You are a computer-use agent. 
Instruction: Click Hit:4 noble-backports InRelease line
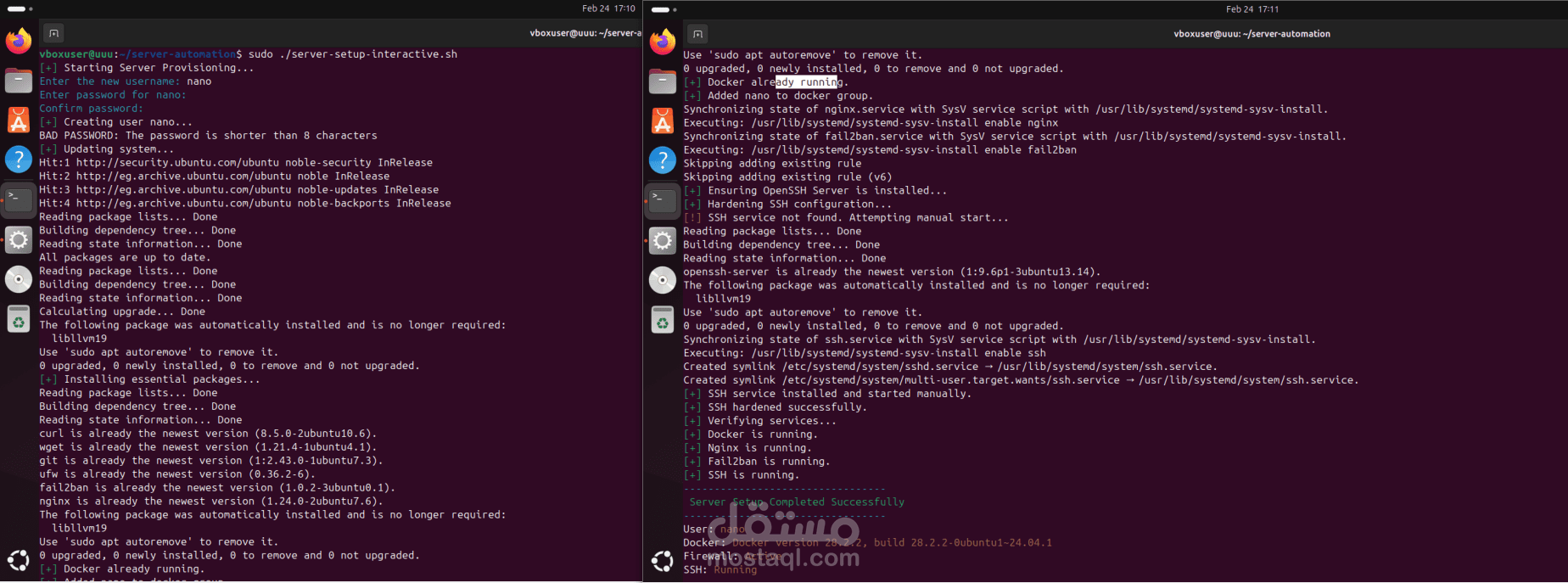point(245,204)
